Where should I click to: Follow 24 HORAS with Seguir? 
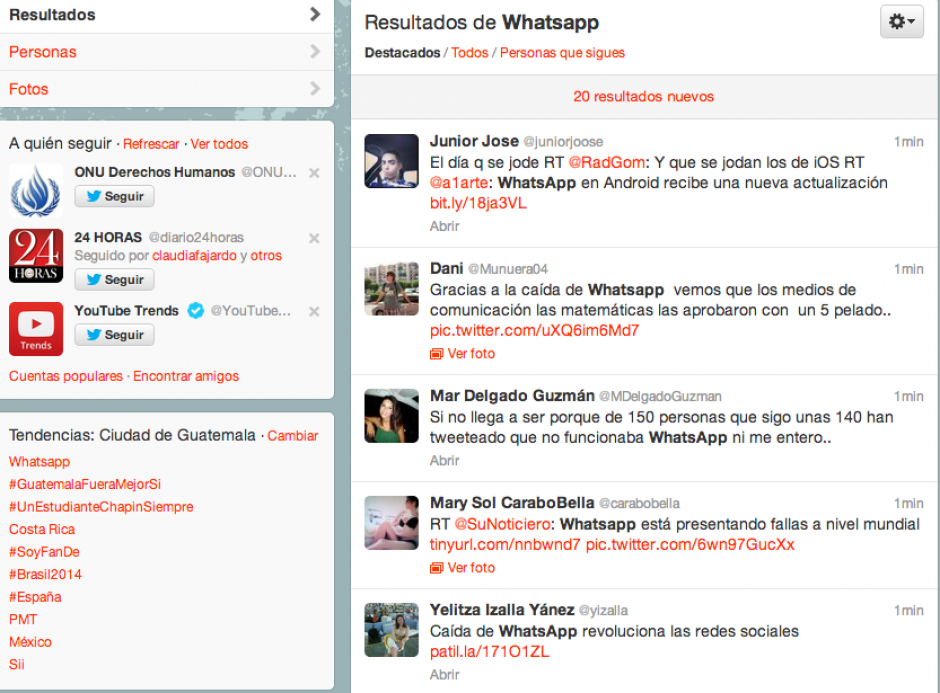tap(114, 280)
